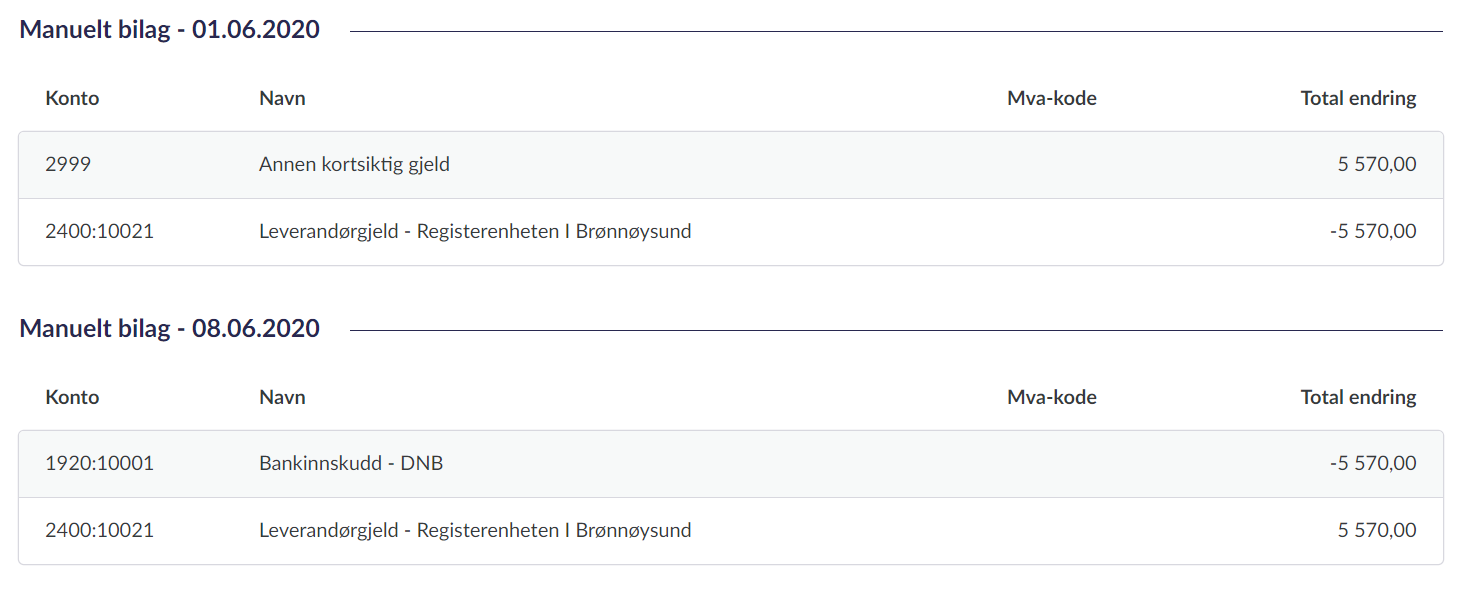
Task: Click Total endring header in 01.06.2020 table
Action: pos(1358,98)
